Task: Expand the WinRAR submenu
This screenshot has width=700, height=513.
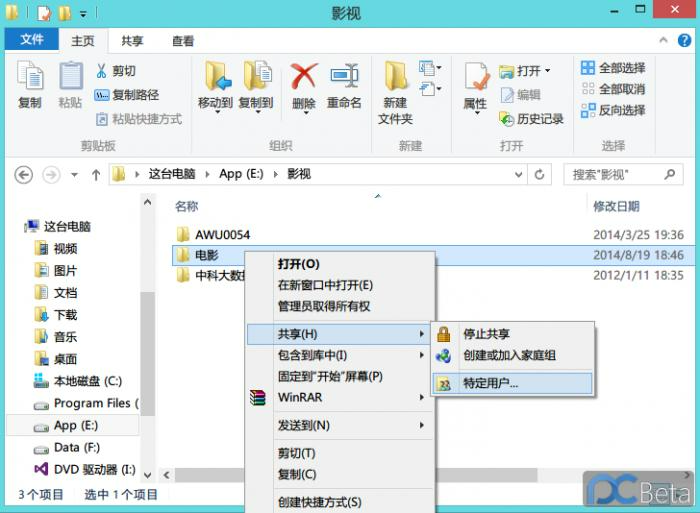Action: (x=340, y=397)
